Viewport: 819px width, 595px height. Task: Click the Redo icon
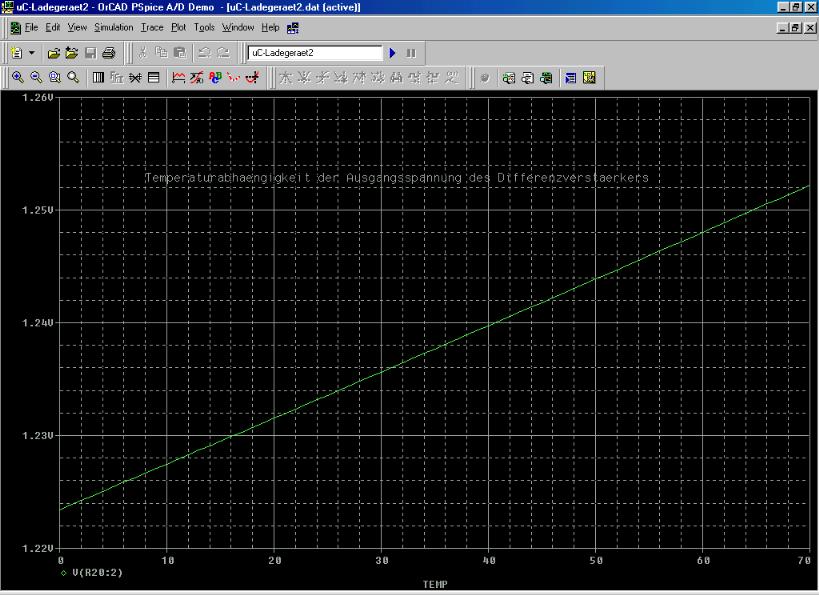tap(223, 53)
